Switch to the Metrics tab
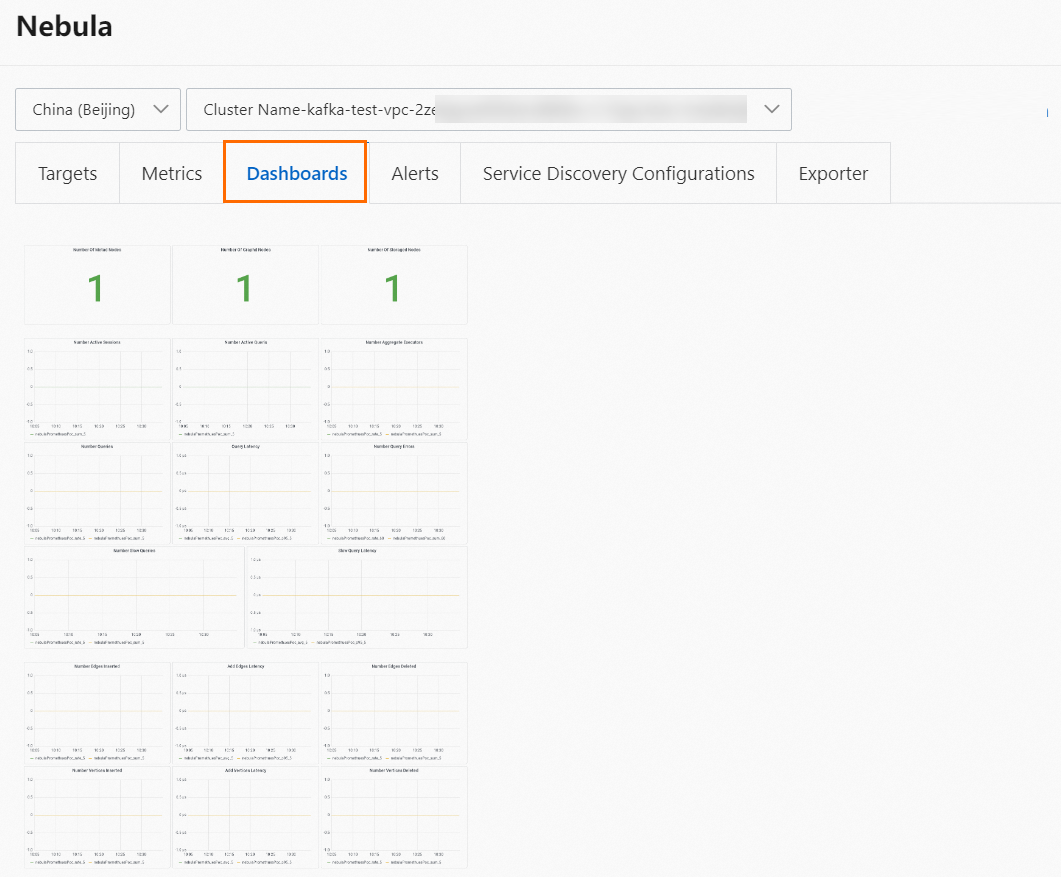 coord(172,173)
